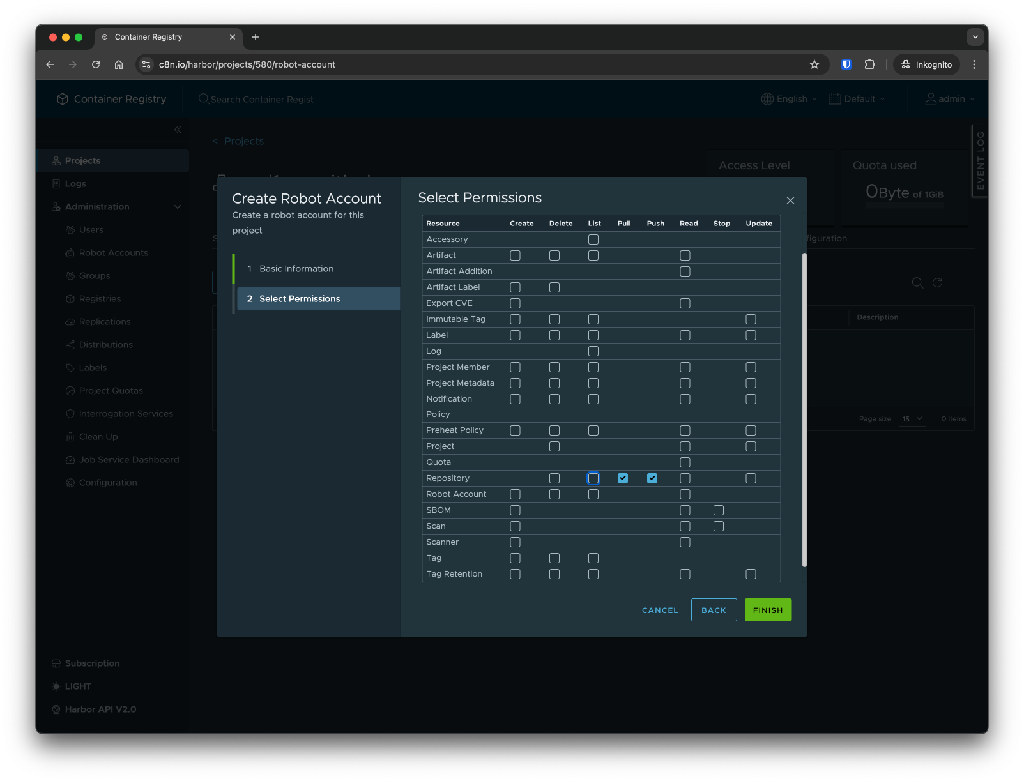
Task: Enable Tag Delete permission
Action: point(554,558)
